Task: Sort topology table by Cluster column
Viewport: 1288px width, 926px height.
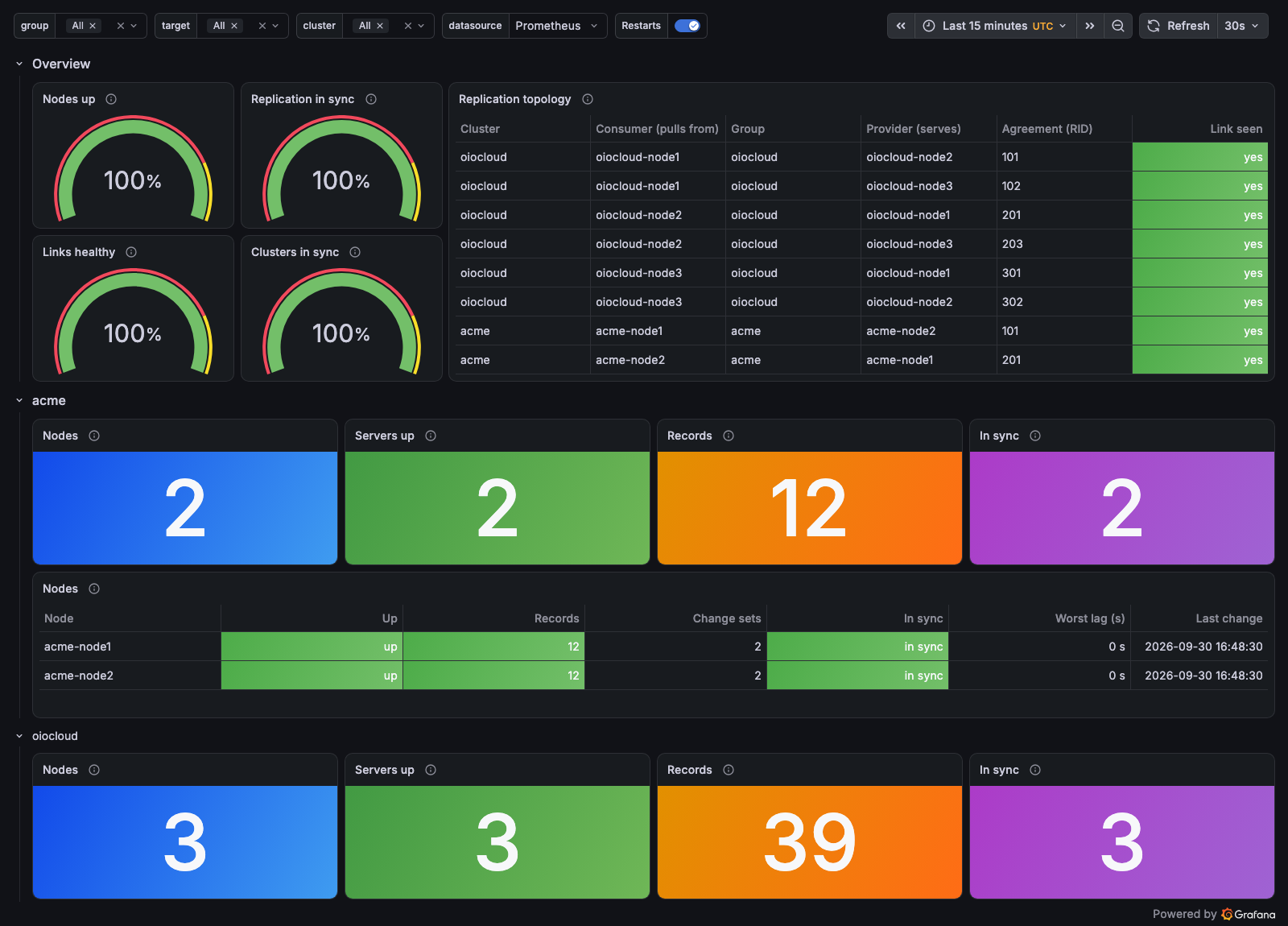Action: [x=480, y=129]
